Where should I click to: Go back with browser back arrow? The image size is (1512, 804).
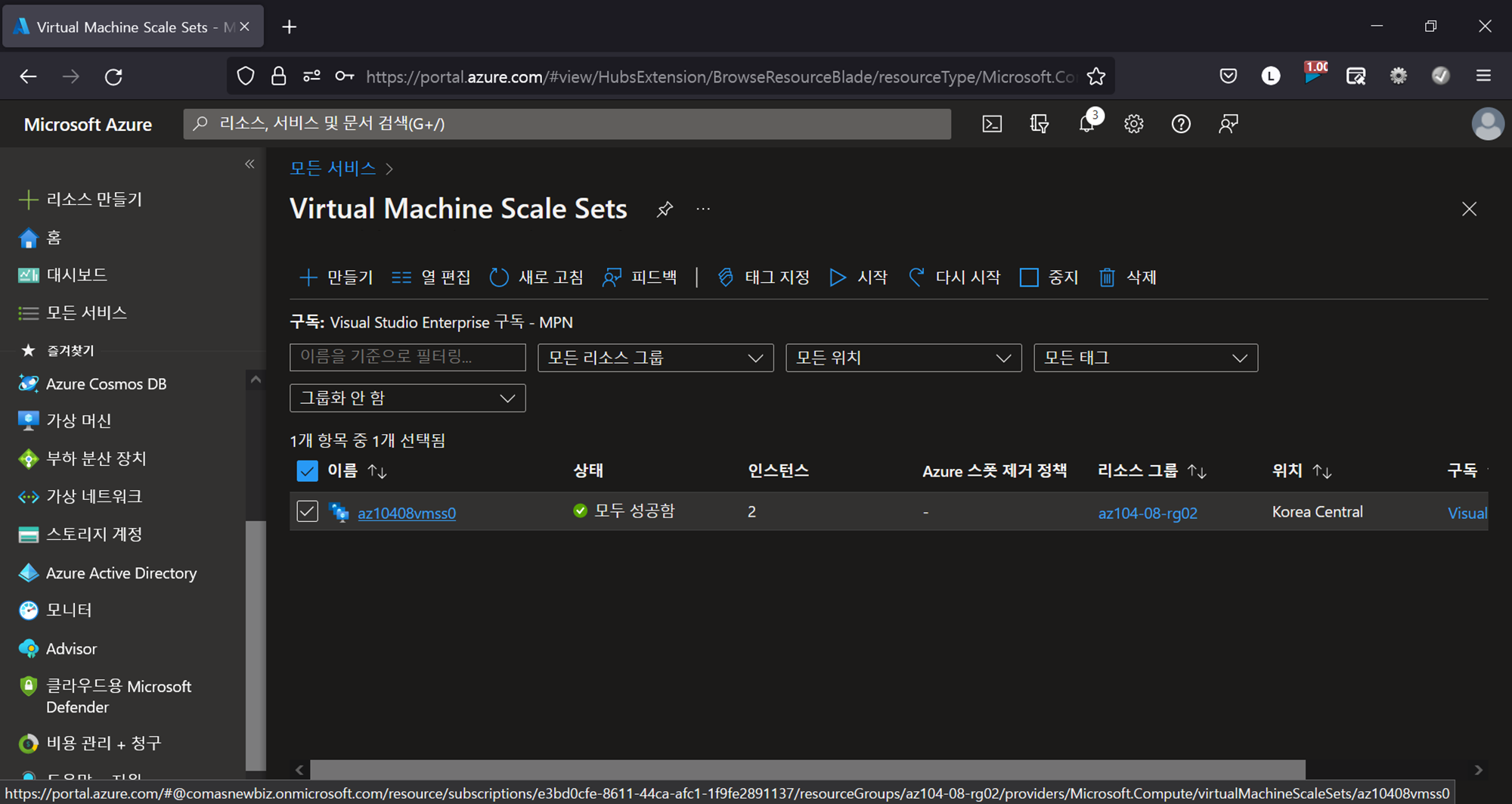(28, 76)
